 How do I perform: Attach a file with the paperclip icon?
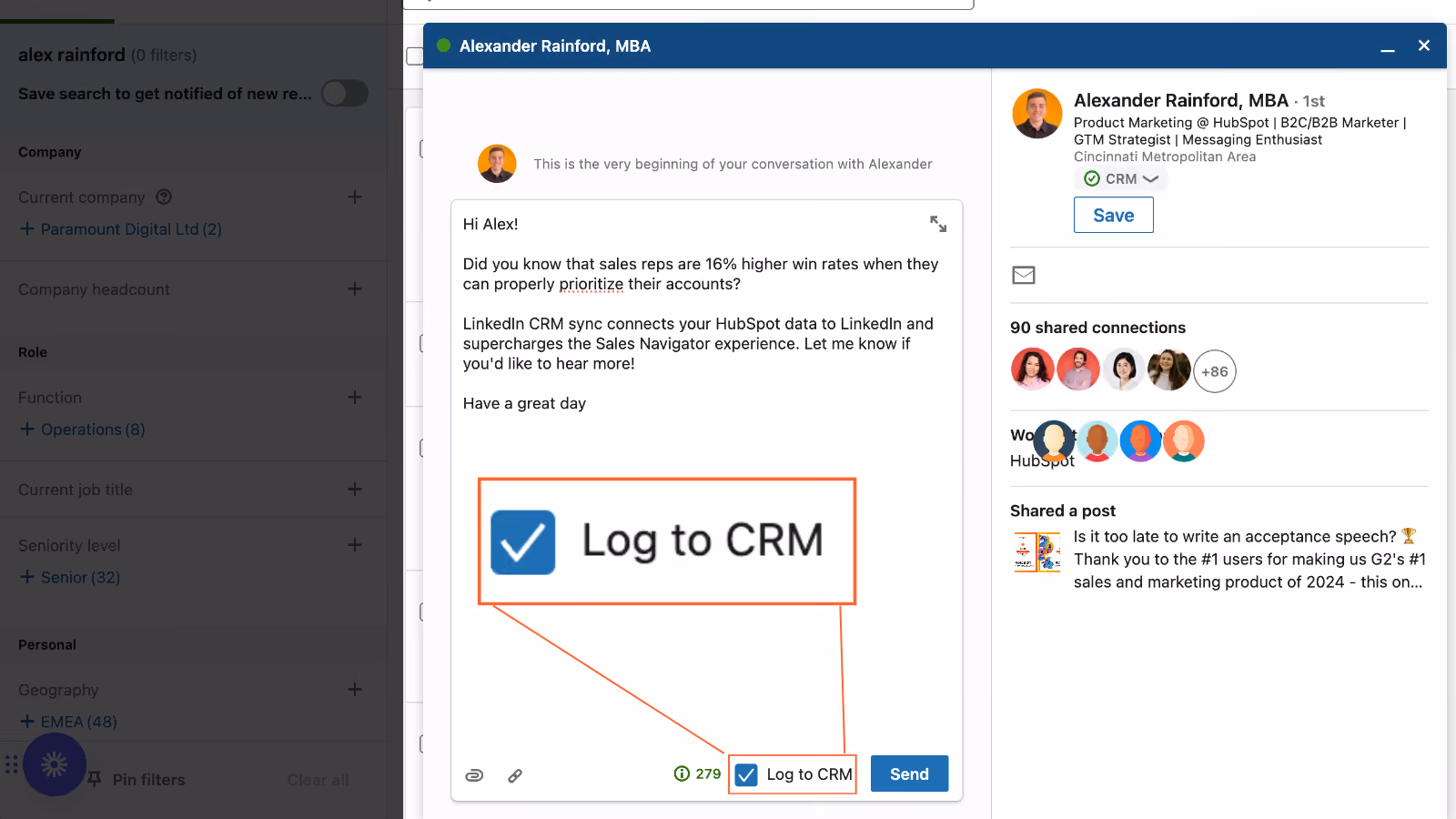click(474, 775)
